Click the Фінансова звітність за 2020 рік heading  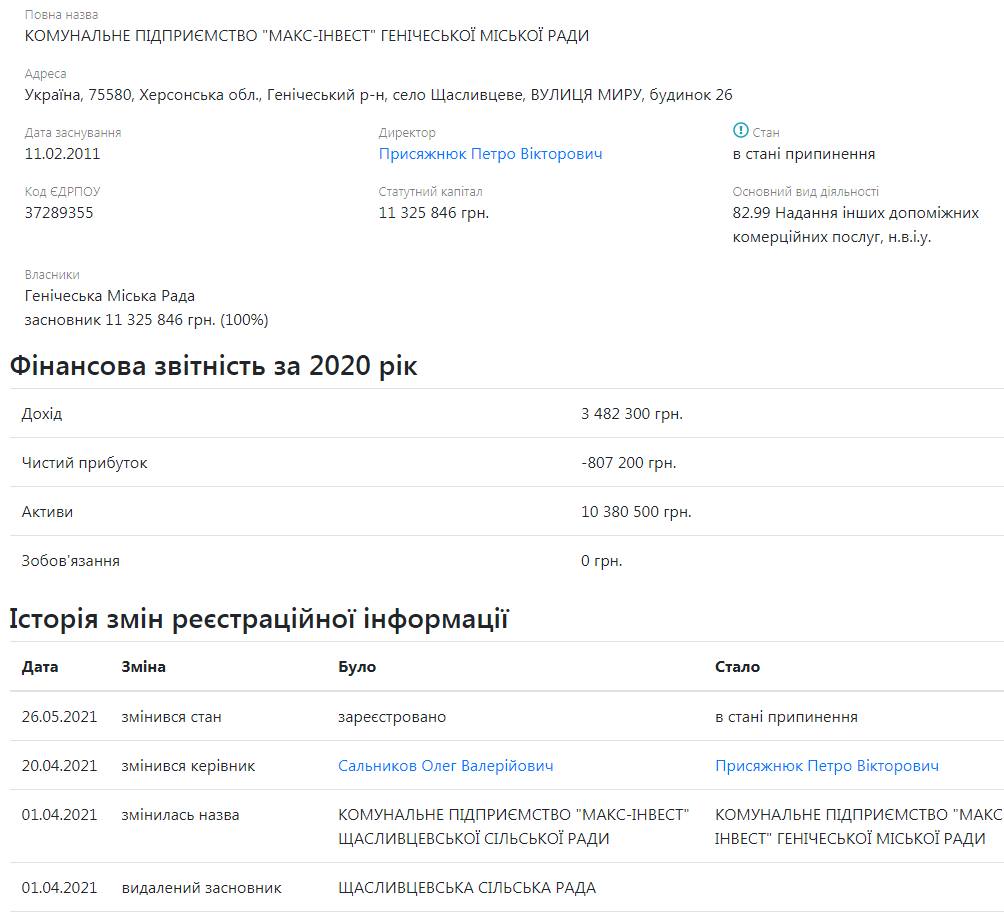pos(213,367)
